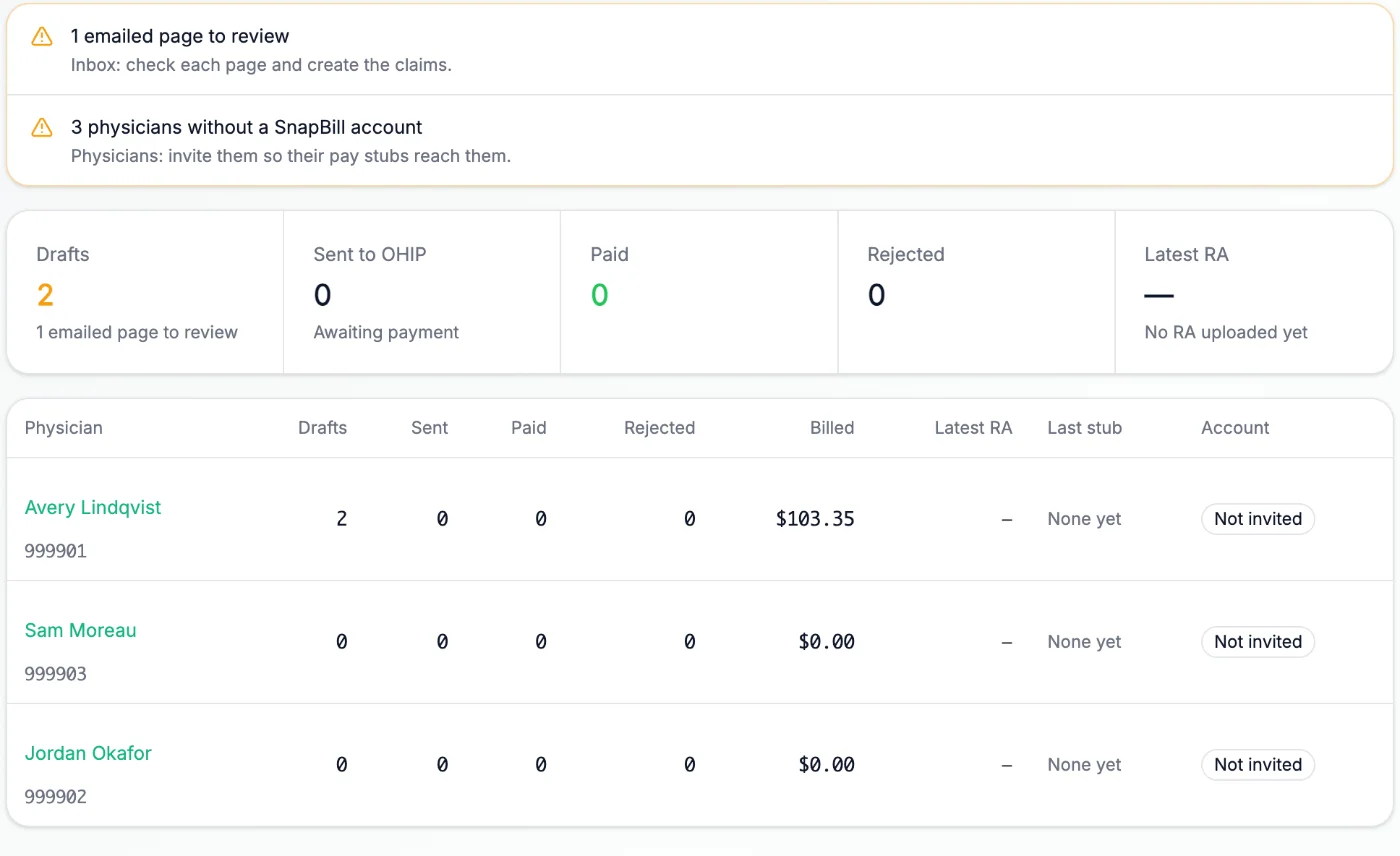Open Sam Moreau physician link

coord(80,630)
